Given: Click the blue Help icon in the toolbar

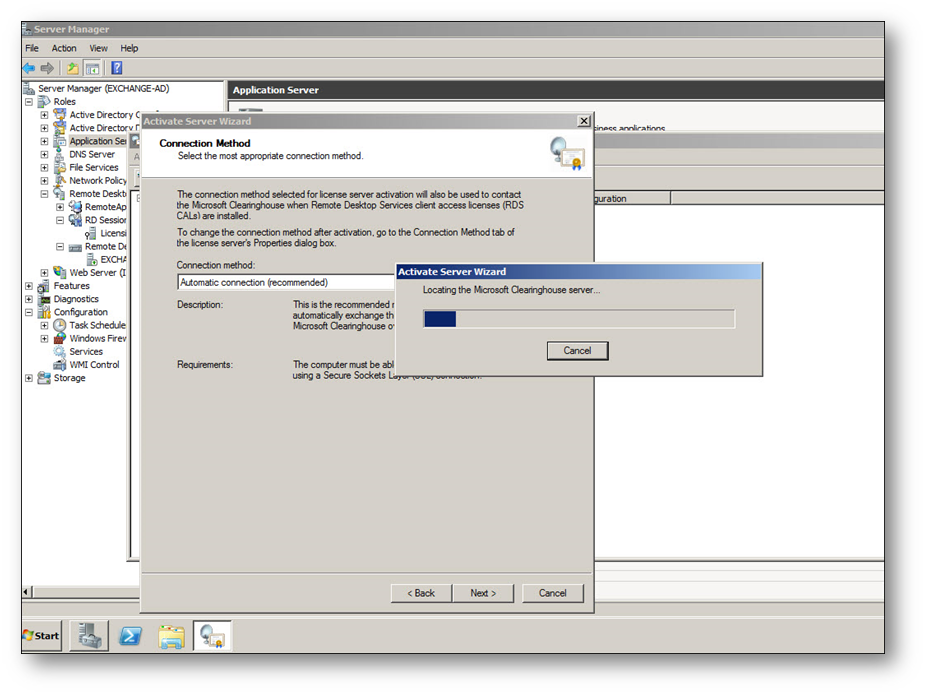Looking at the screenshot, I should point(116,68).
